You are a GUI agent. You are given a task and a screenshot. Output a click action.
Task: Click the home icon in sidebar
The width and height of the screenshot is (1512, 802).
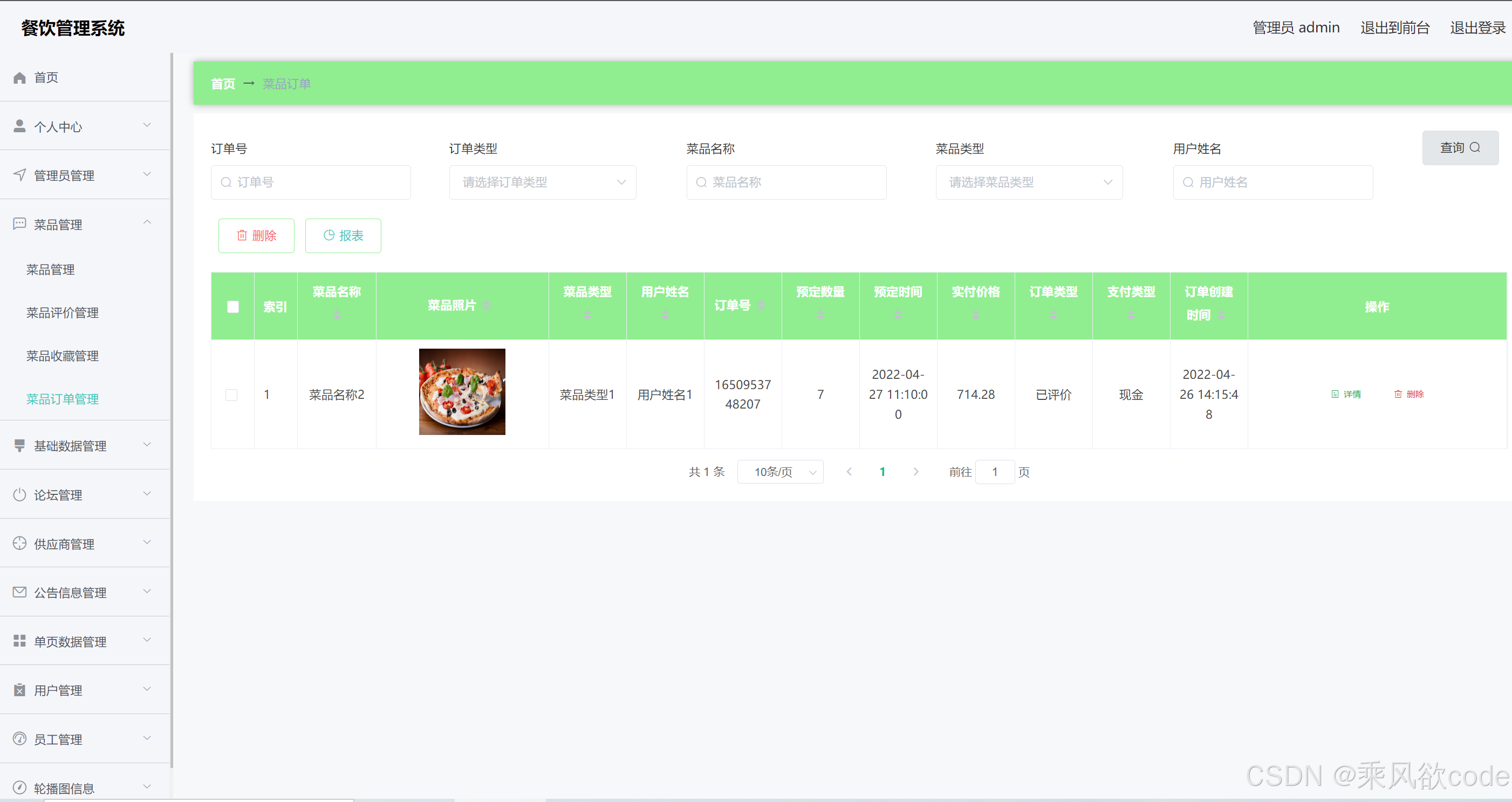point(19,78)
